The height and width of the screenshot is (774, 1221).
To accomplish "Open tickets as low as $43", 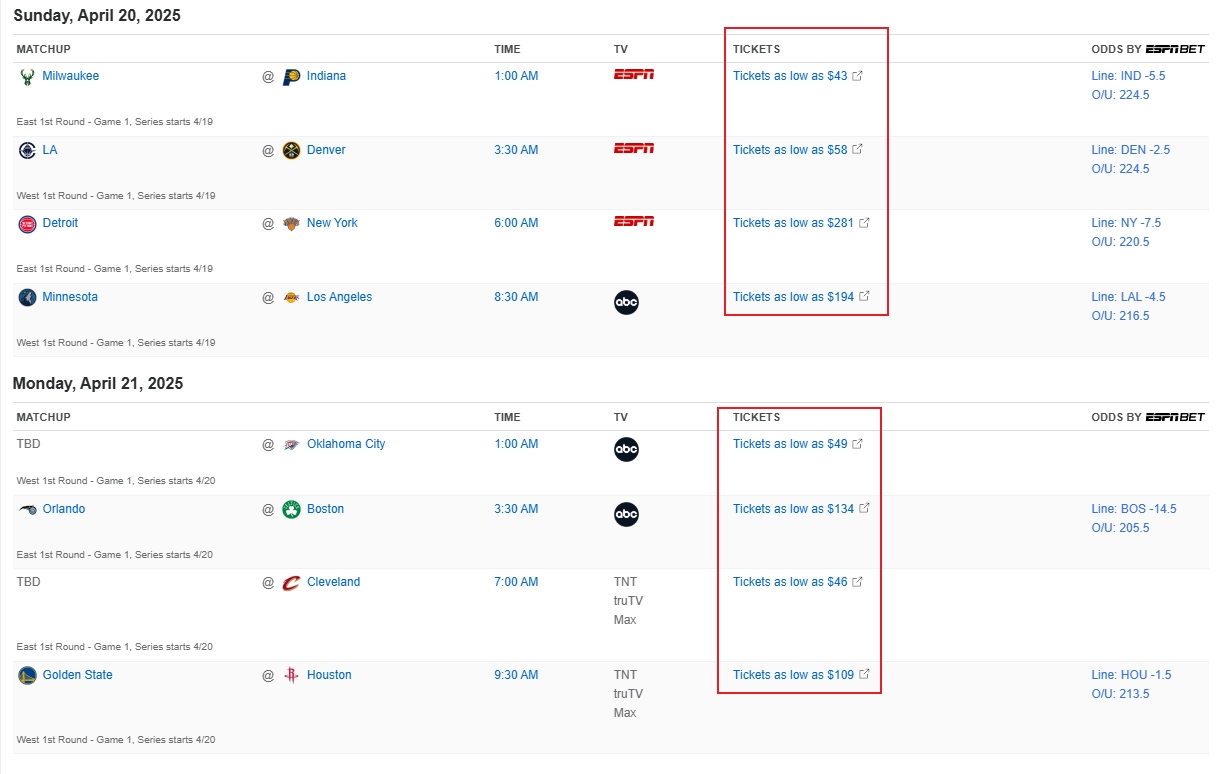I will 790,76.
